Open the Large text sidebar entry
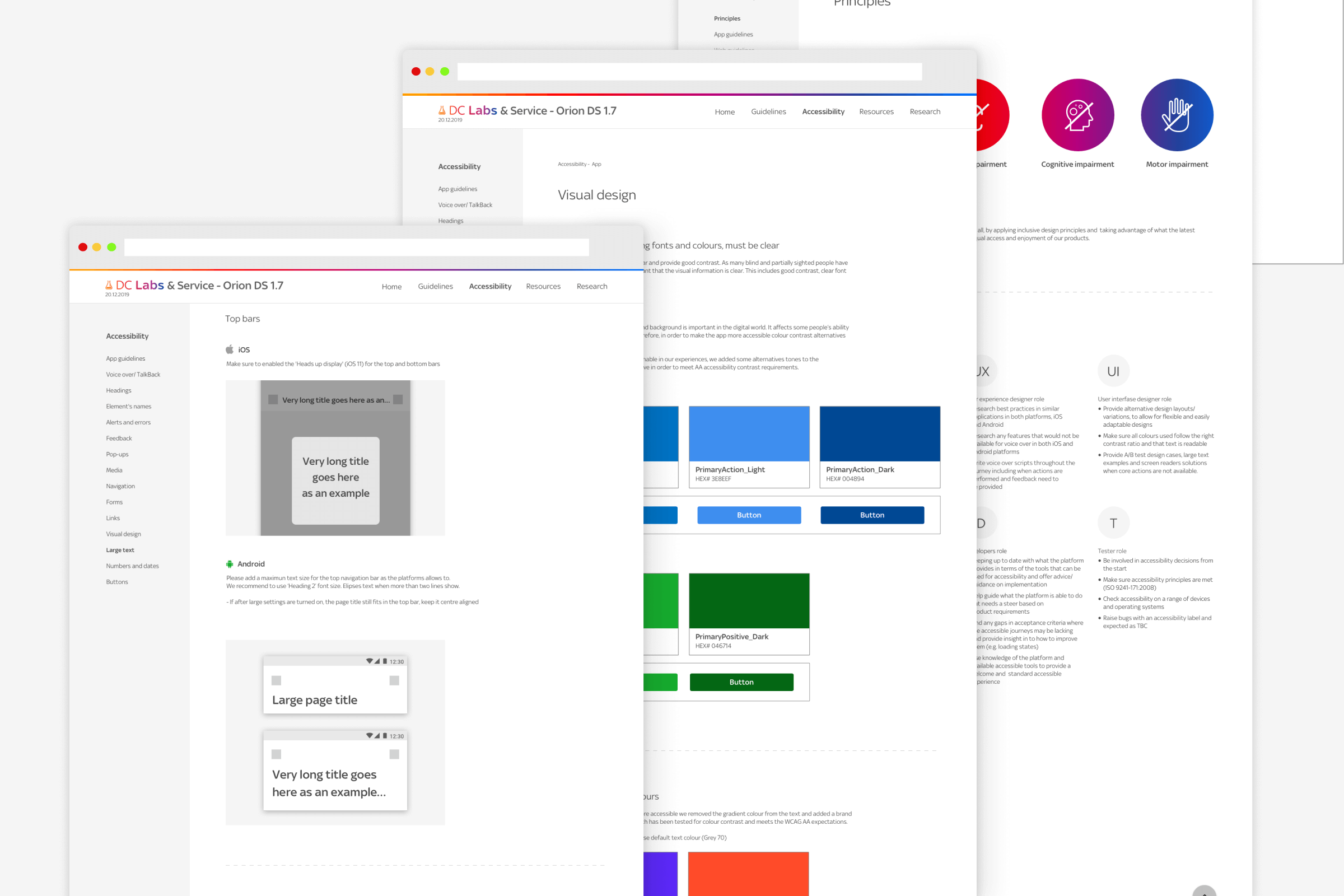The image size is (1344, 896). 119,550
